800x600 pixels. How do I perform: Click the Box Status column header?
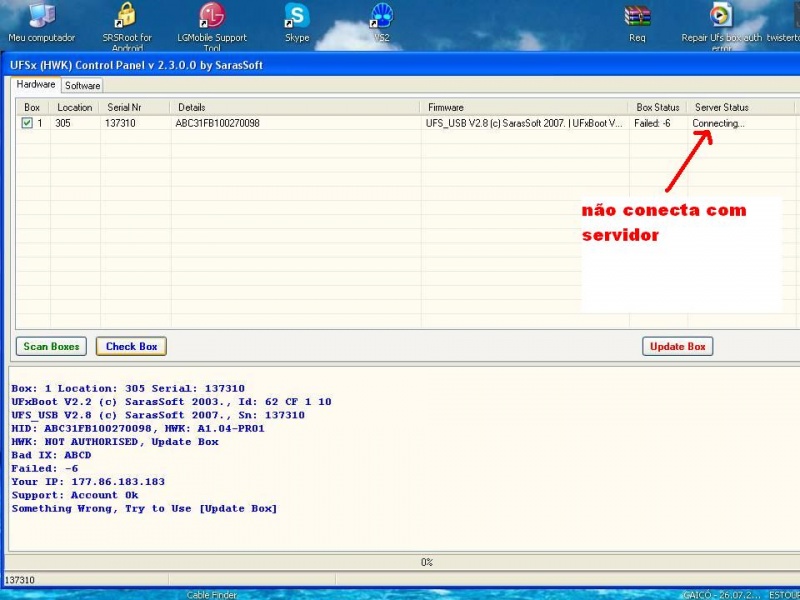point(658,107)
